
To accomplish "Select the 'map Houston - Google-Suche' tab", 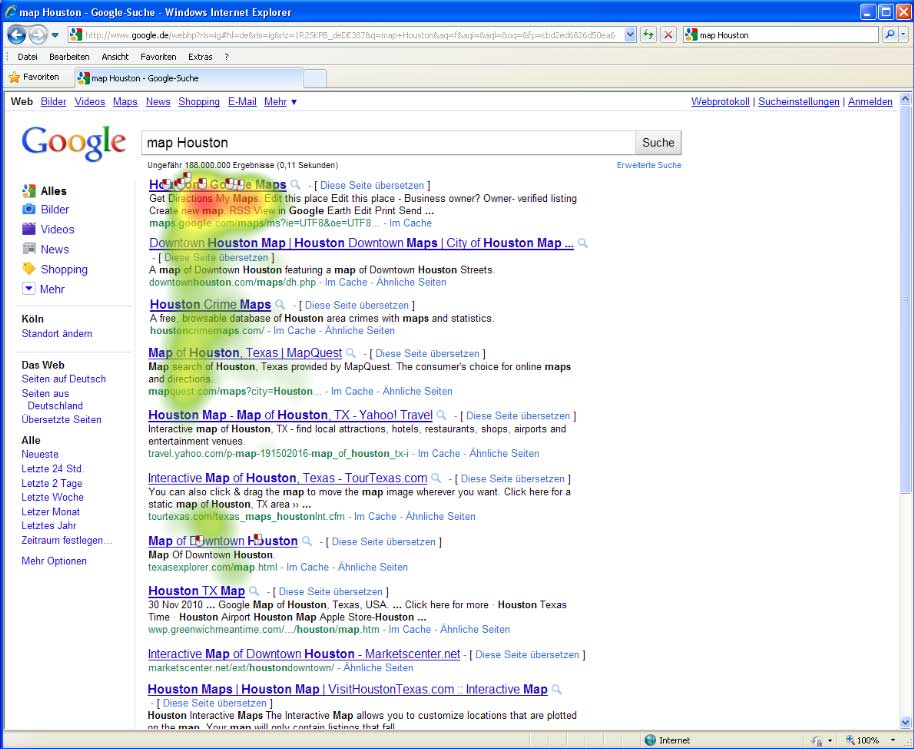I will pyautogui.click(x=189, y=78).
